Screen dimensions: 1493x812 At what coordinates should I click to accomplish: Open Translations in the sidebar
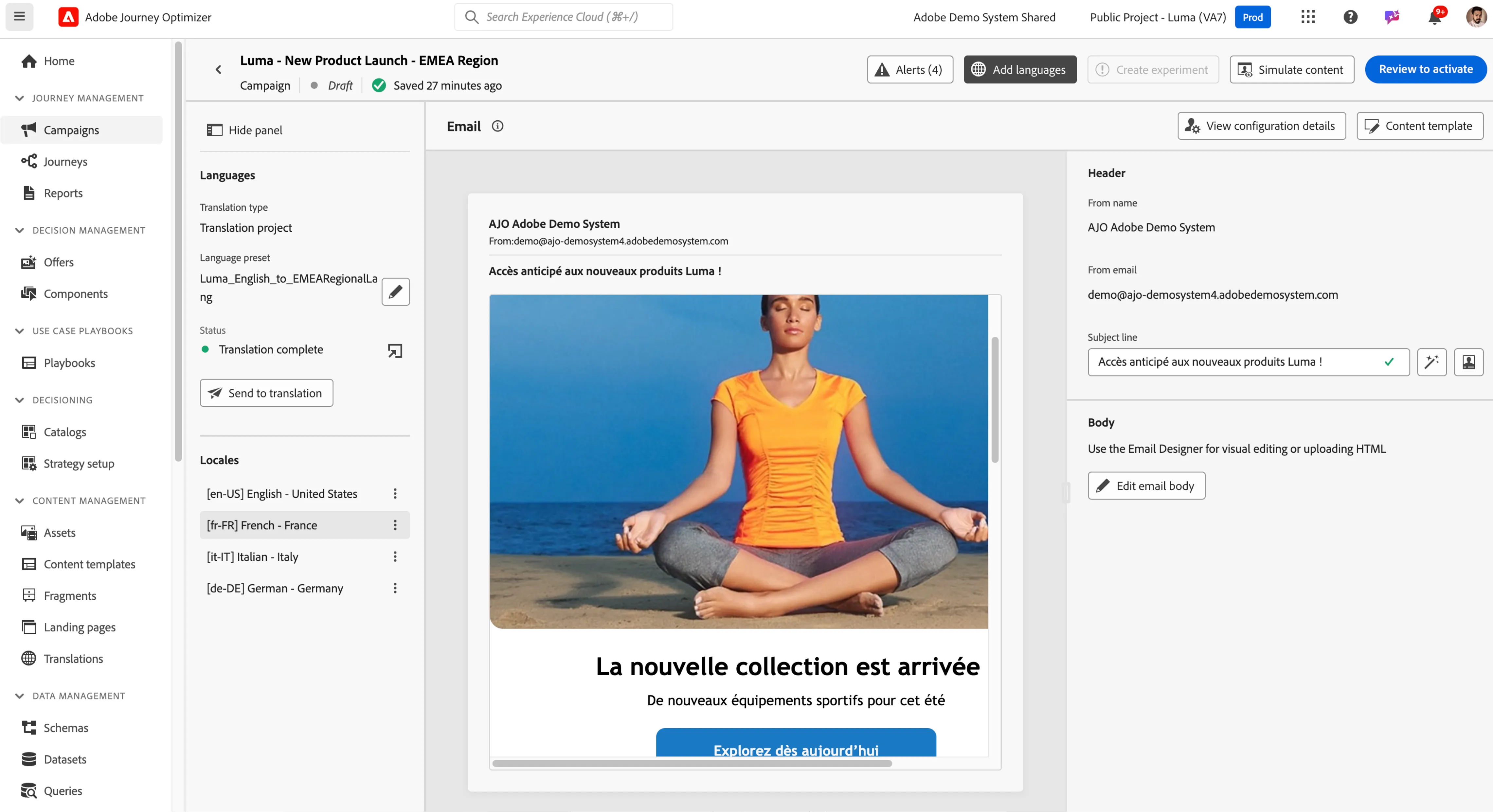point(73,659)
